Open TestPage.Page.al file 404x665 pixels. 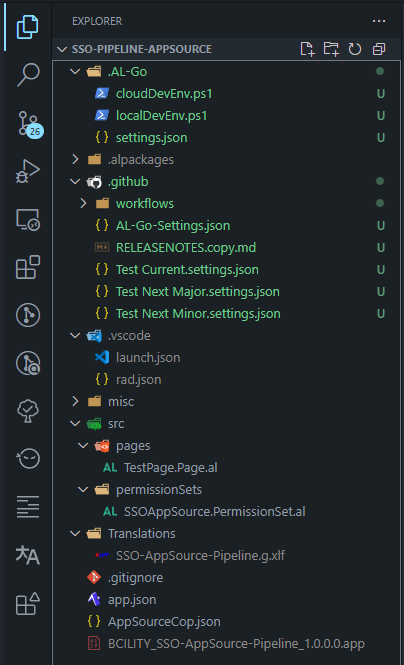pyautogui.click(x=170, y=467)
